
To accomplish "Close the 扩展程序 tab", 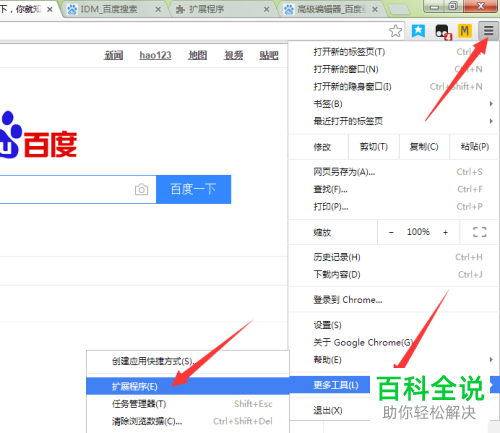I will click(x=266, y=9).
